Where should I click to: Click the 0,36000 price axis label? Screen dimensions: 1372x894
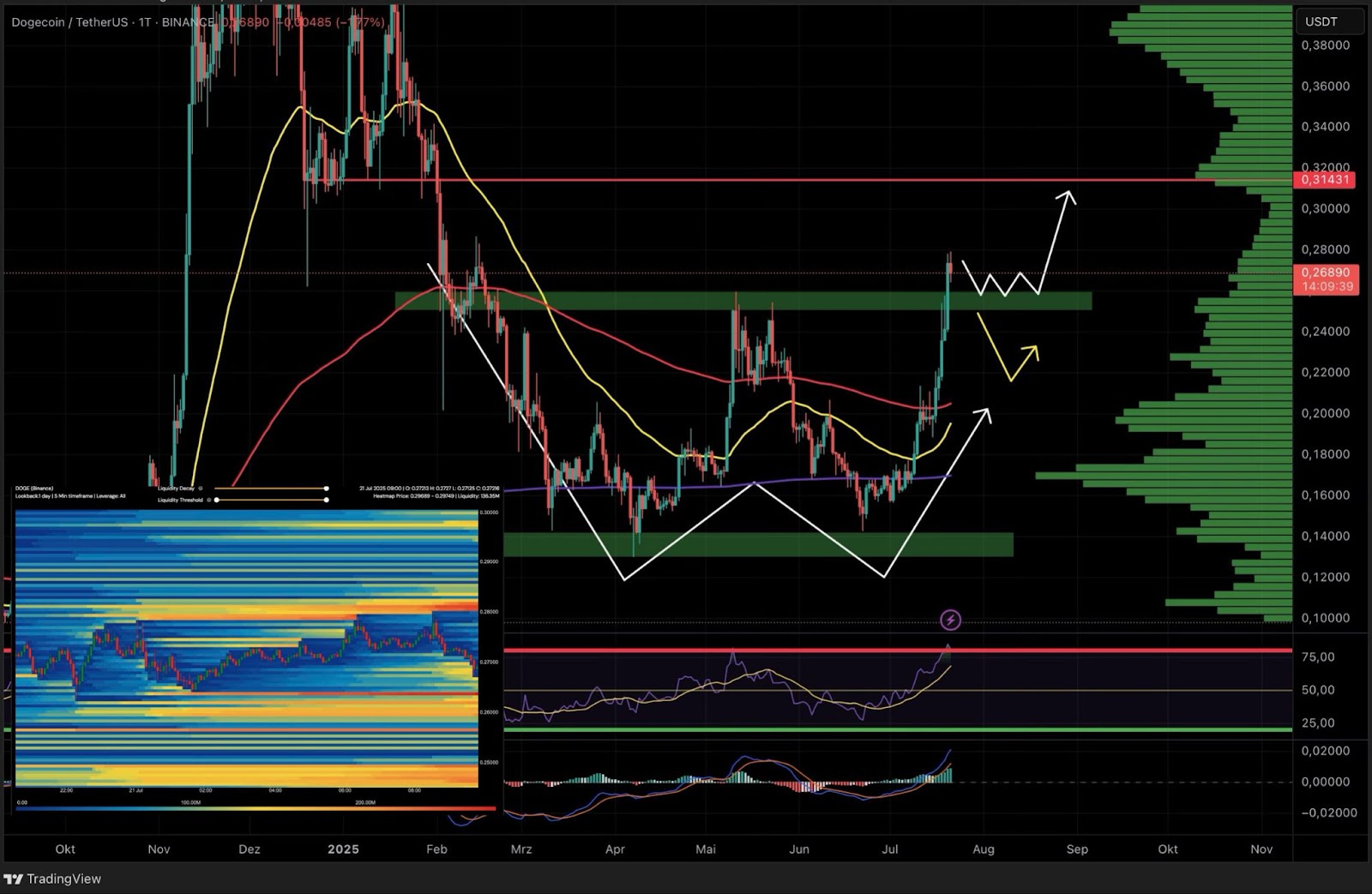[x=1326, y=86]
